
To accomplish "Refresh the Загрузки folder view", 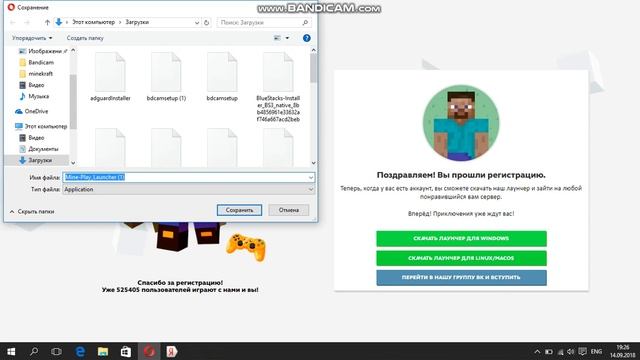I will tap(207, 22).
